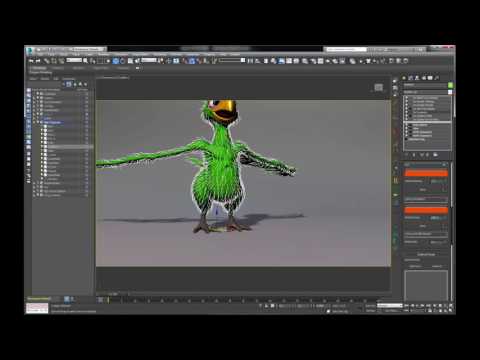Toggle the highlighted Ribbon toolbar button

(281, 61)
